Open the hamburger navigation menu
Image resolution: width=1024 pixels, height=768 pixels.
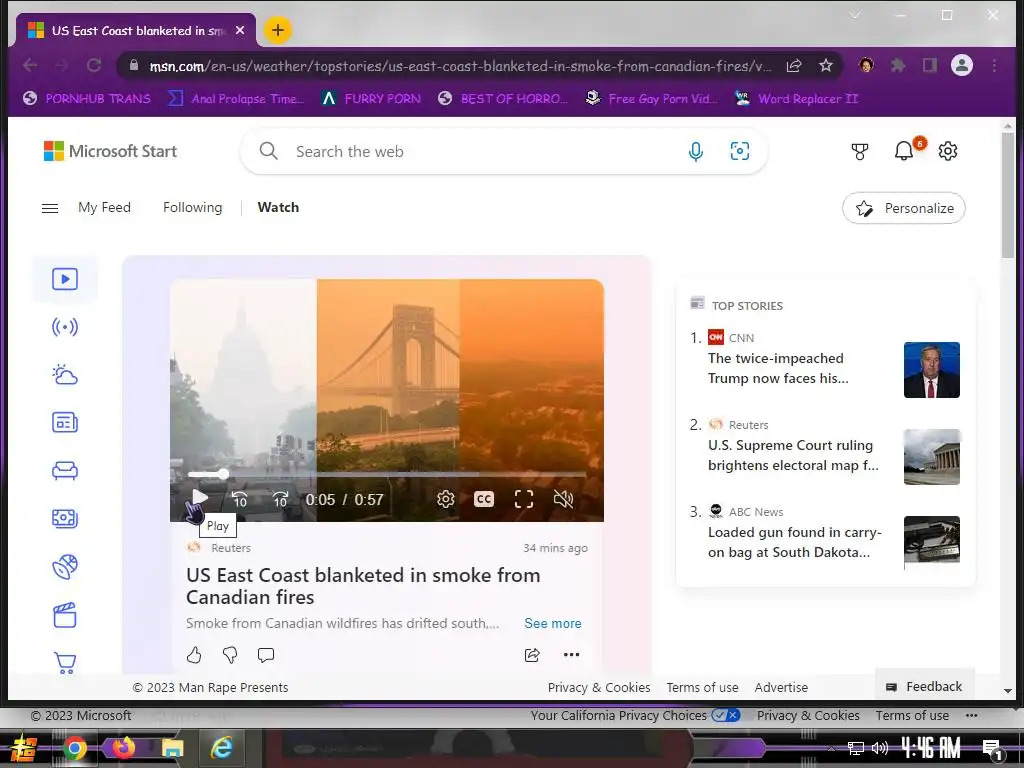click(x=50, y=208)
